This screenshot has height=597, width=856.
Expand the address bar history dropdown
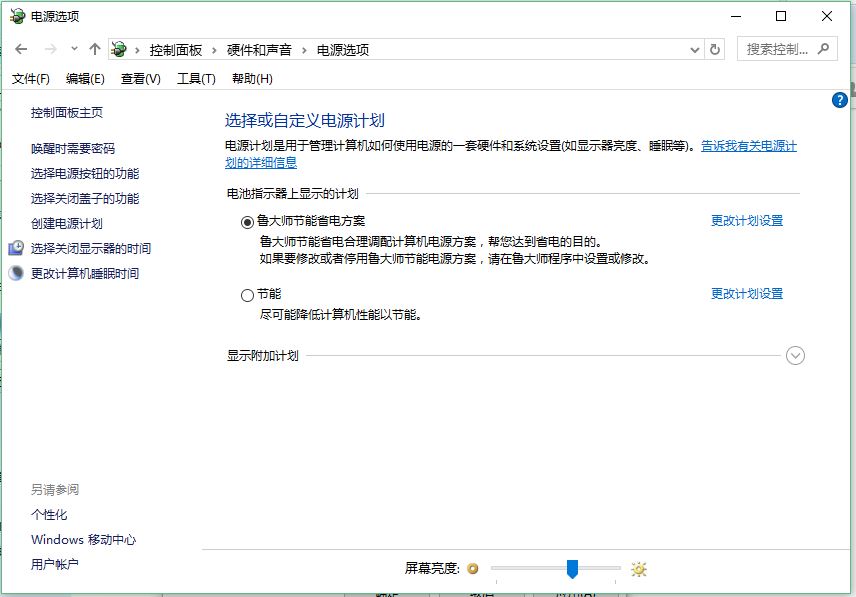click(694, 50)
